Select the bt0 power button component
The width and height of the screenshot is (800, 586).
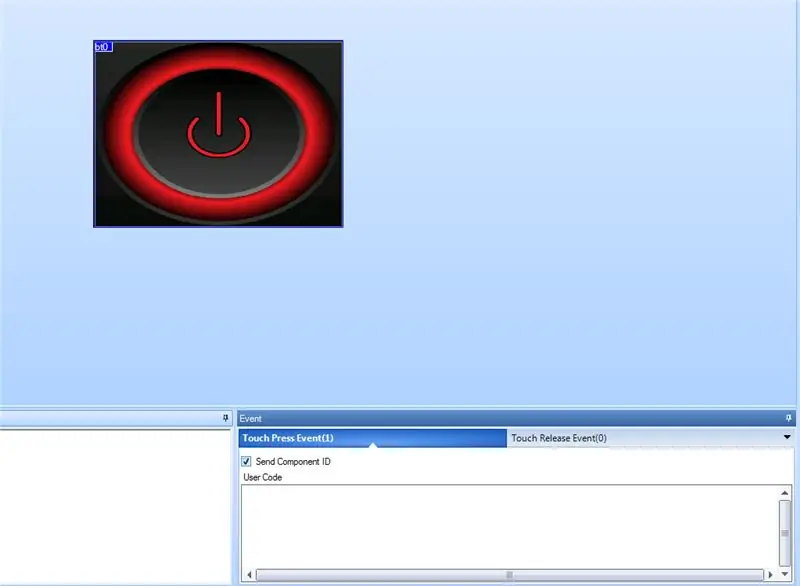click(218, 134)
